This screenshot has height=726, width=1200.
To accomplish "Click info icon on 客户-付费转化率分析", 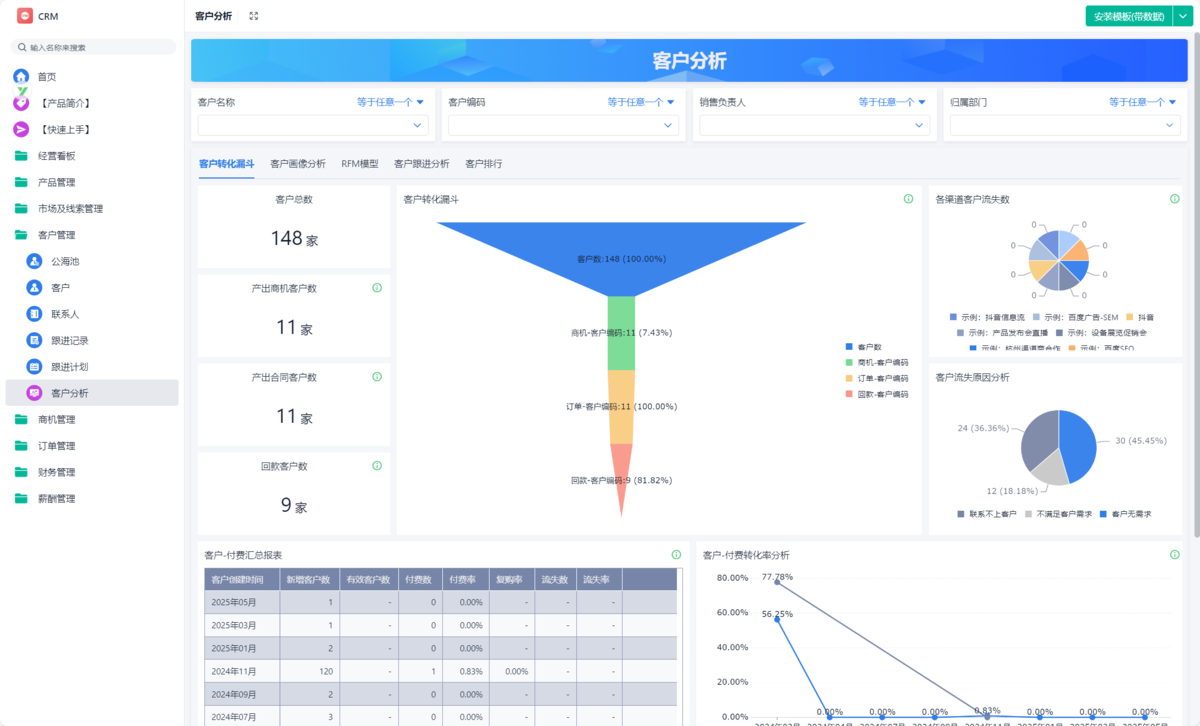I will click(x=1175, y=555).
